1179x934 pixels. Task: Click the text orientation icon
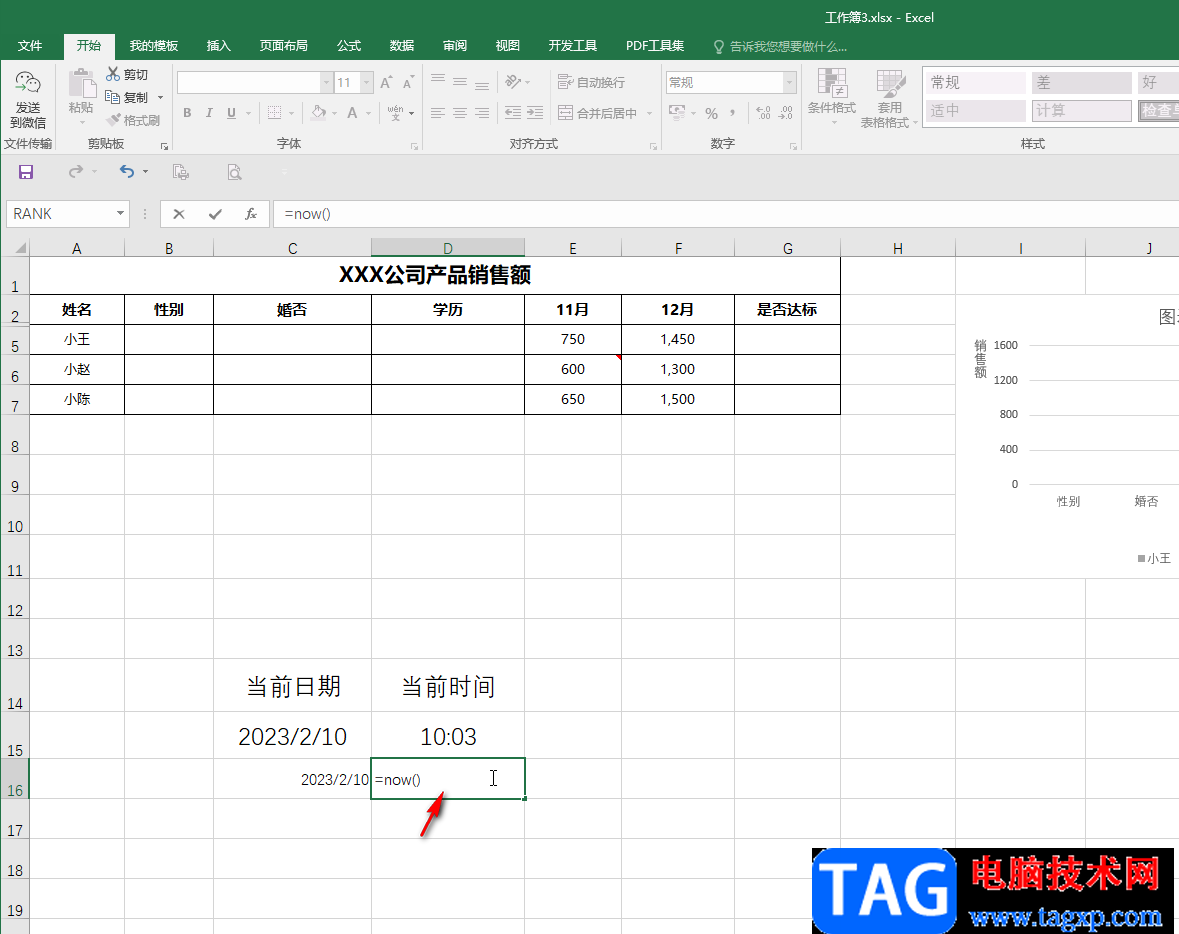tap(514, 81)
